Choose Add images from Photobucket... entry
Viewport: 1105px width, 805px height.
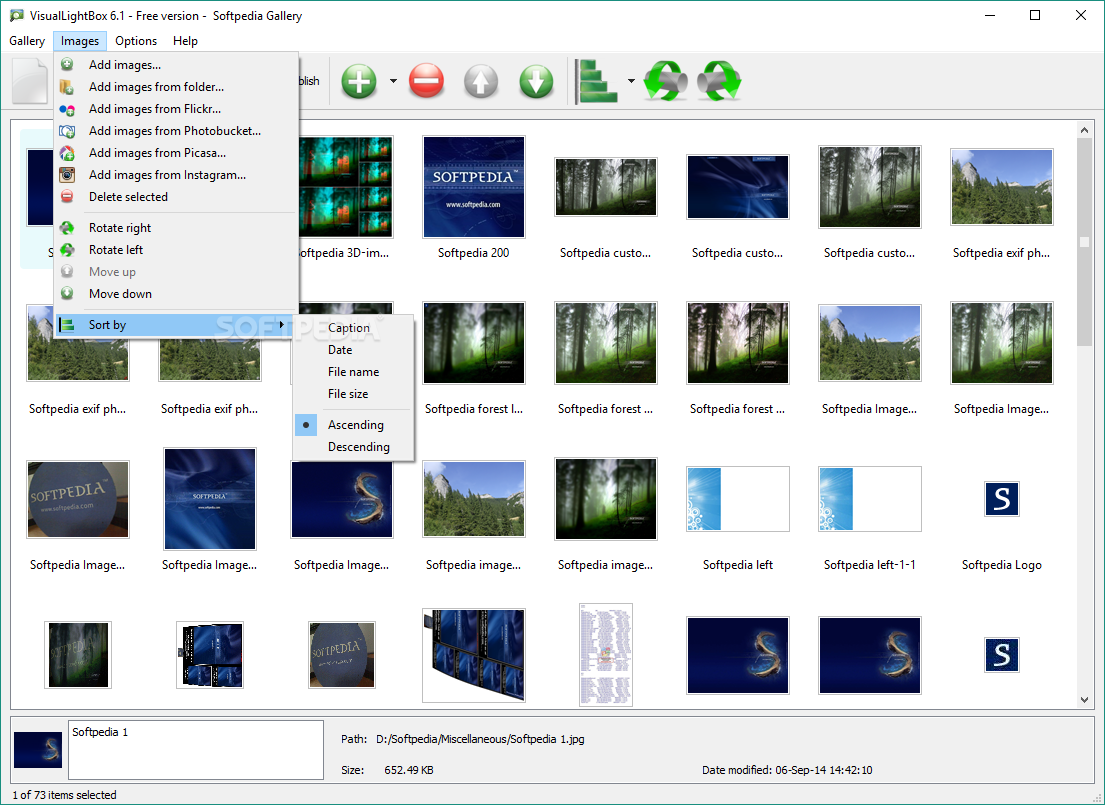tap(176, 130)
